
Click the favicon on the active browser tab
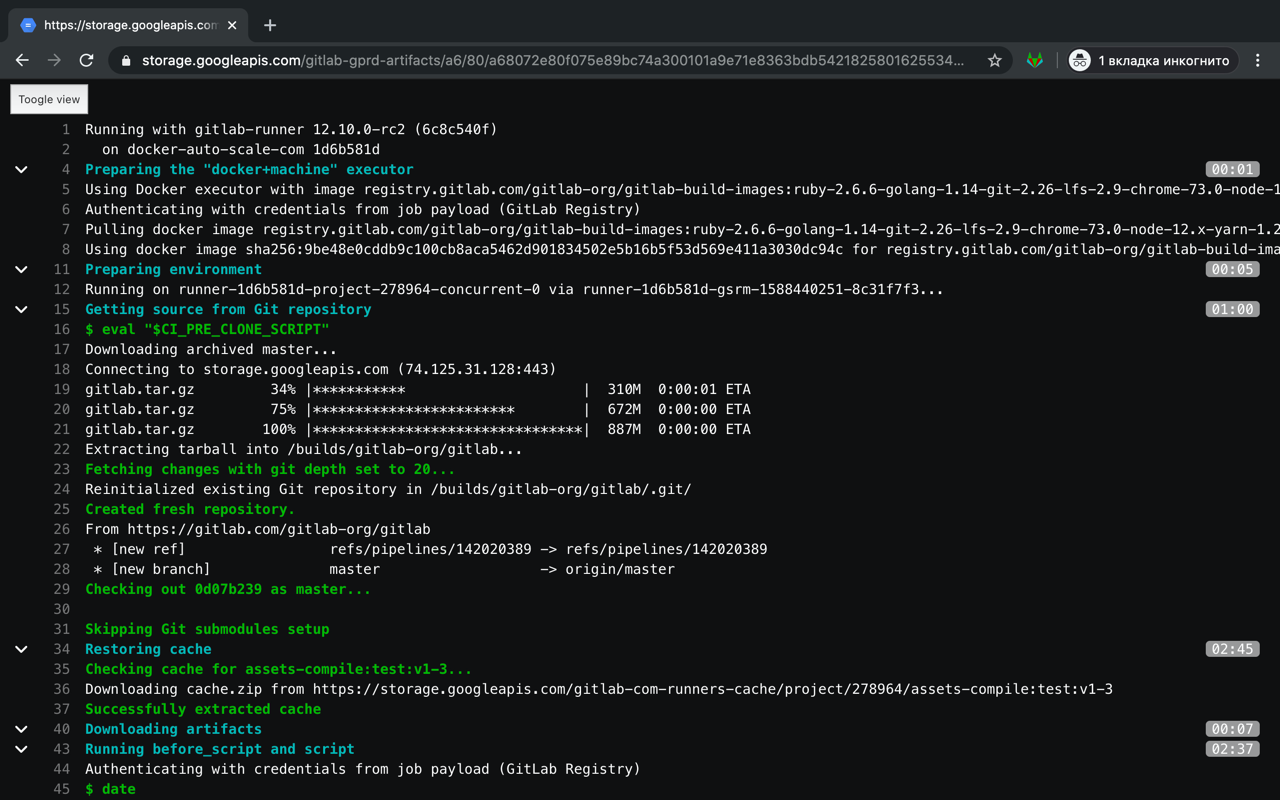(x=27, y=24)
